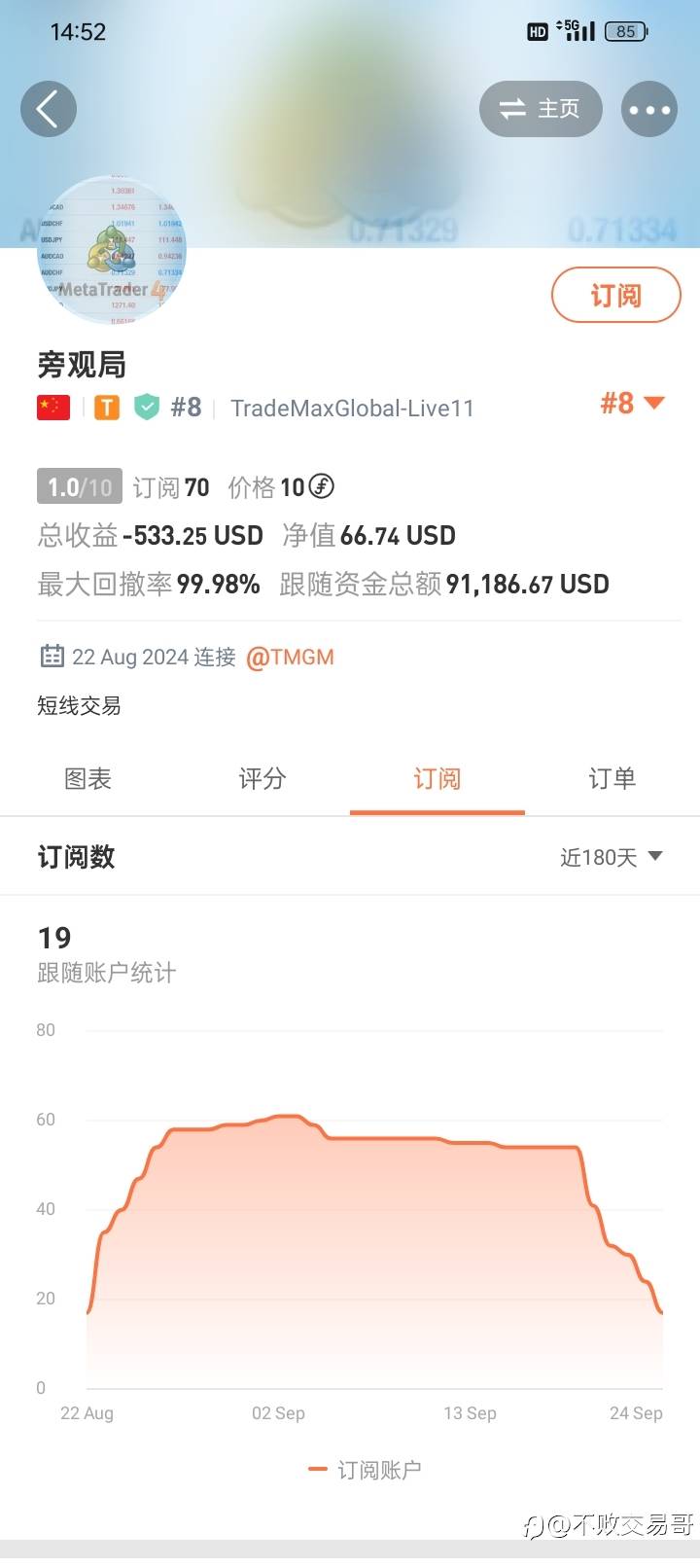Screen dimensions: 700x1568
Task: Tap the 主页 switch button
Action: click(541, 109)
